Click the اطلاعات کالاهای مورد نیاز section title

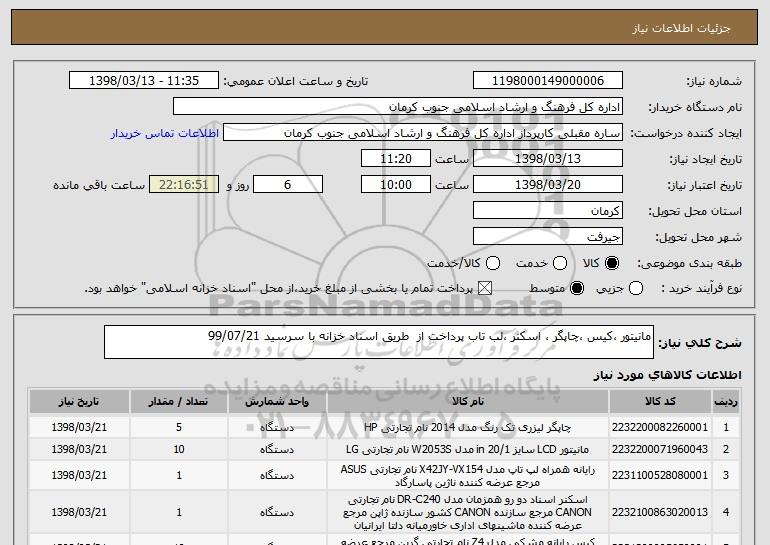[x=667, y=375]
